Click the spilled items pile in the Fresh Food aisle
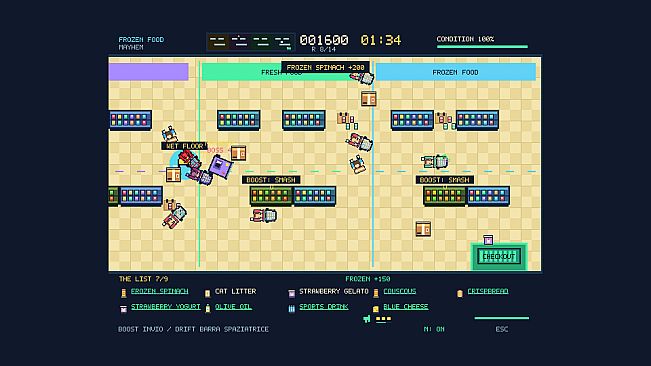The height and width of the screenshot is (366, 651). [348, 121]
